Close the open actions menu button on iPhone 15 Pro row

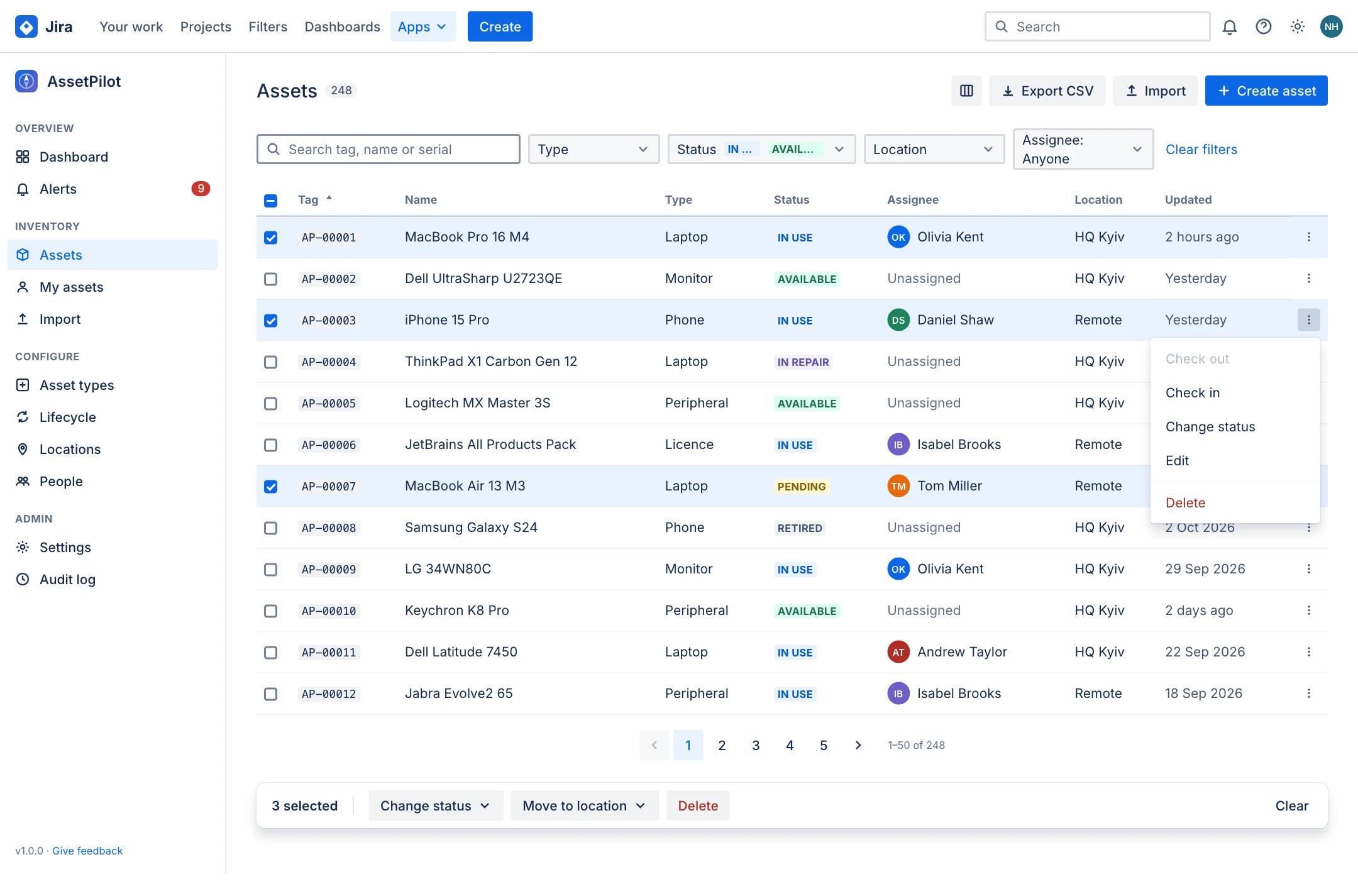(x=1308, y=320)
